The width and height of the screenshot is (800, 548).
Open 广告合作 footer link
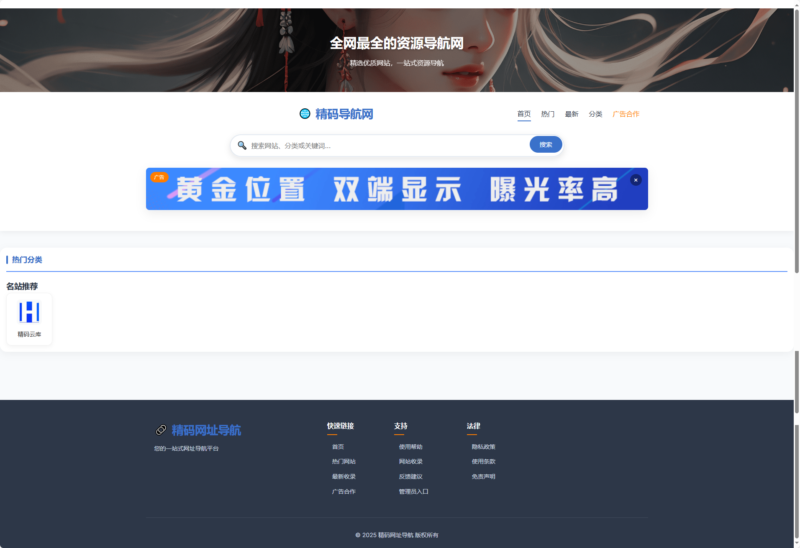344,491
